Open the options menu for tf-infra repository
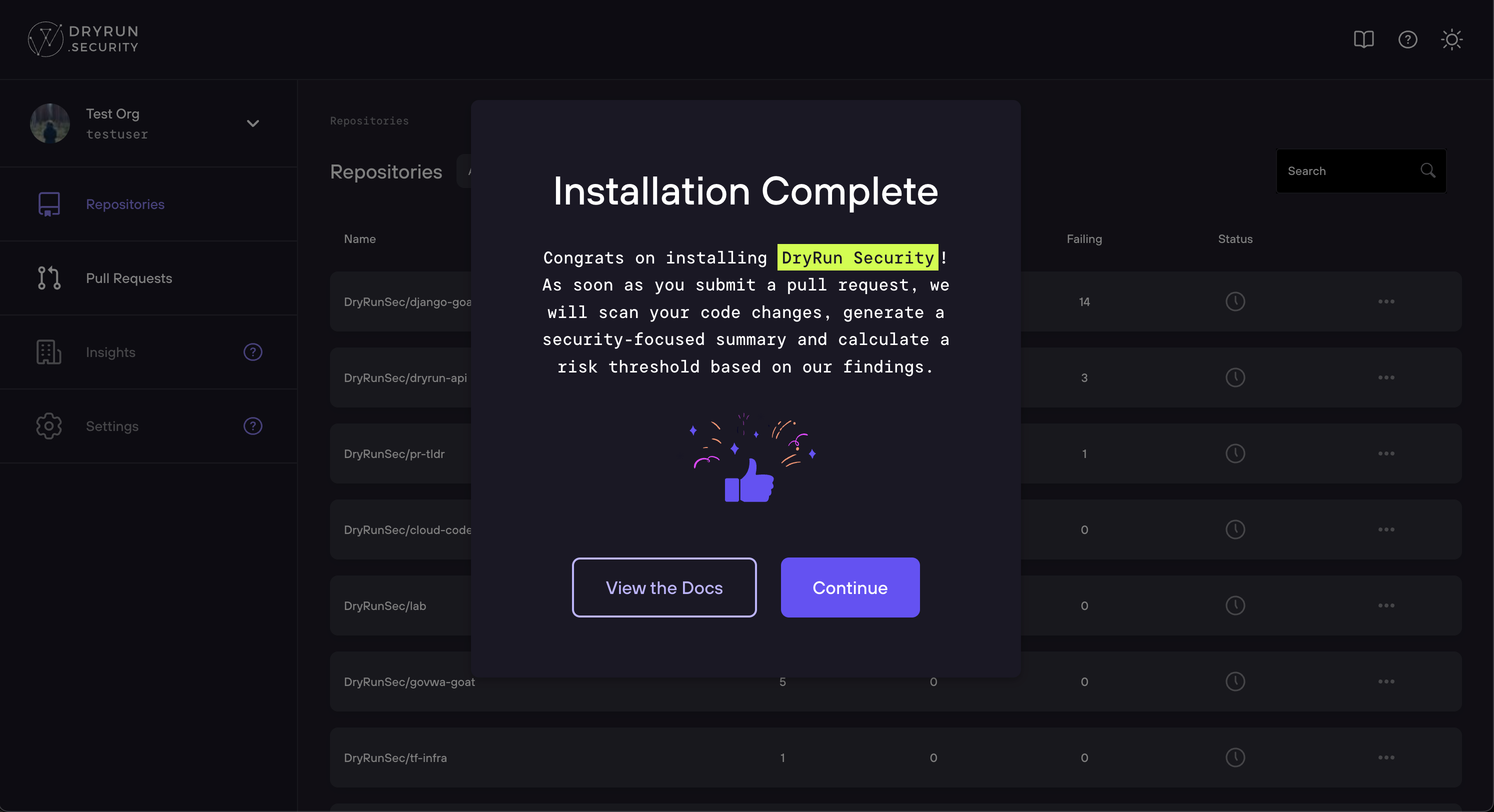Screen dimensions: 1494x812 tap(1386, 757)
